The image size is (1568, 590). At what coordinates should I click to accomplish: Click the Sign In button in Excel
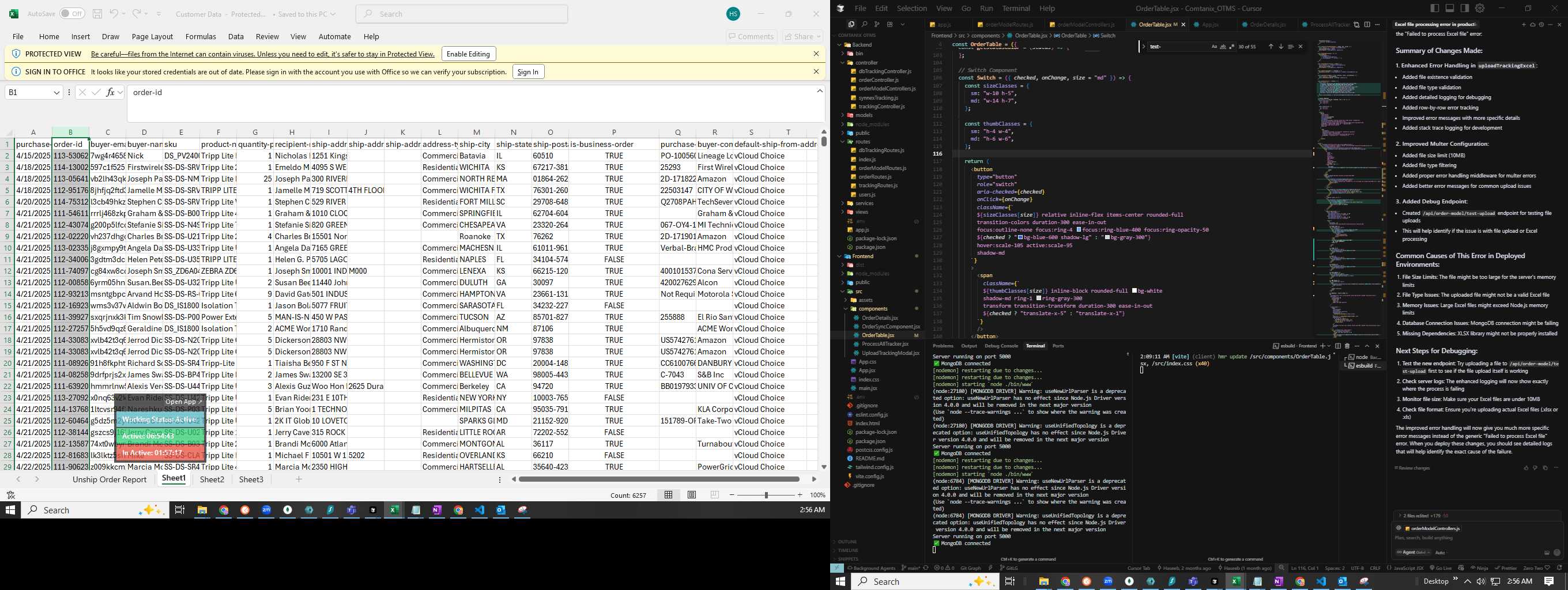(x=527, y=72)
